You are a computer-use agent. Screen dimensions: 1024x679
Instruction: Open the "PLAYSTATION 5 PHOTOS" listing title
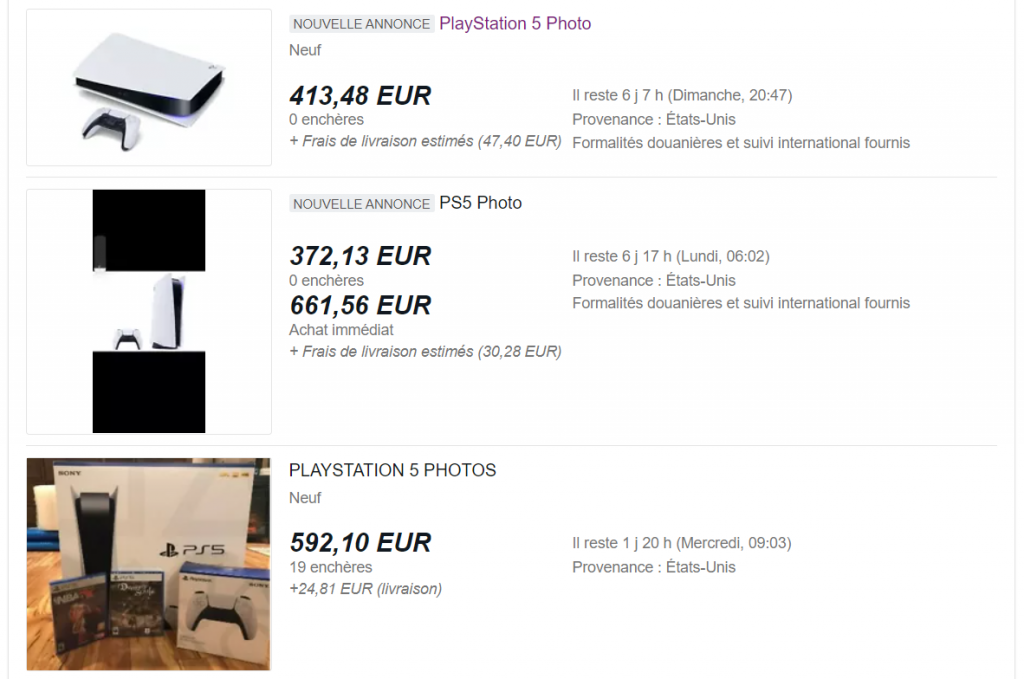pyautogui.click(x=392, y=470)
